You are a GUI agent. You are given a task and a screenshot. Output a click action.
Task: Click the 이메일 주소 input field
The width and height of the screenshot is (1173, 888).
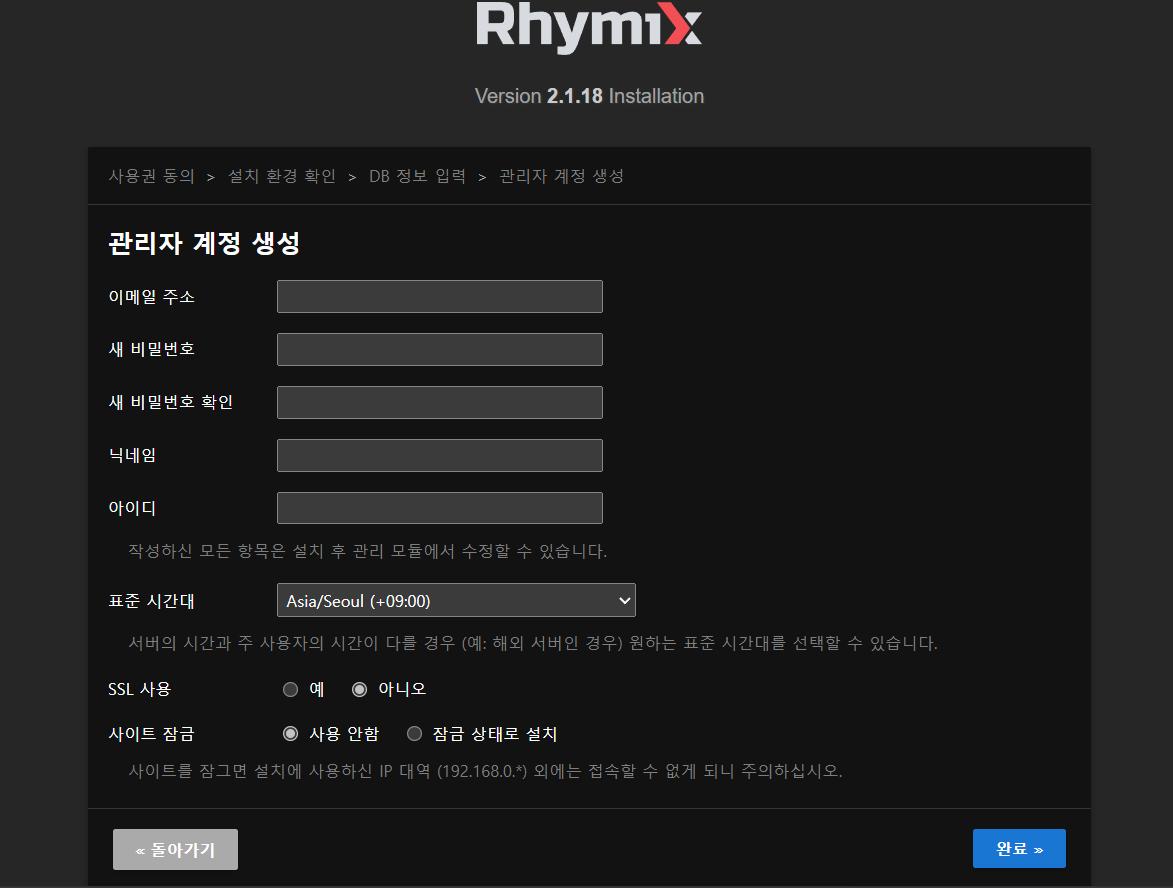(x=439, y=297)
